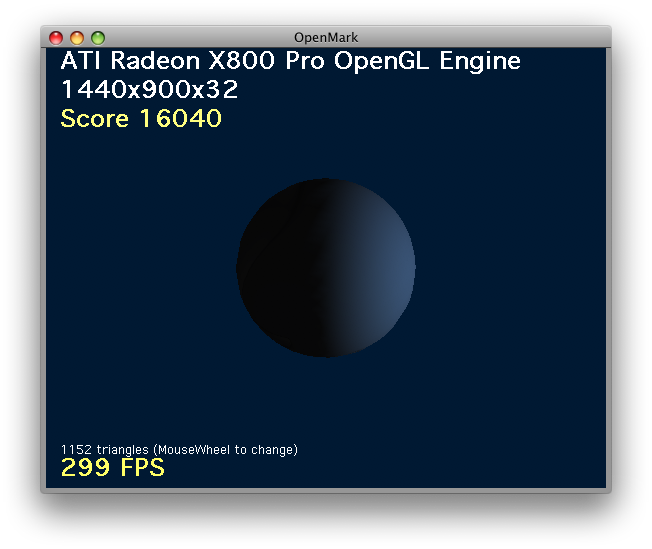Viewport: 652px width, 549px height.
Task: Click the 1152 triangles (MouseWheel to change) label
Action: point(179,450)
